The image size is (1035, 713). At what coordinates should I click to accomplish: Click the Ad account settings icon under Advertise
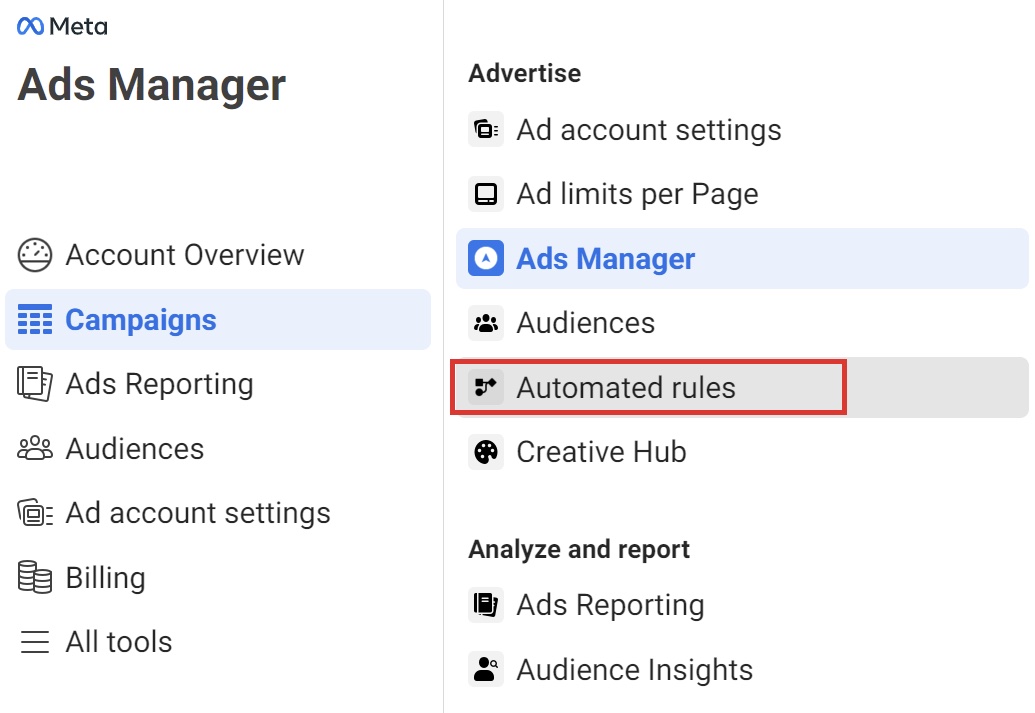point(486,129)
